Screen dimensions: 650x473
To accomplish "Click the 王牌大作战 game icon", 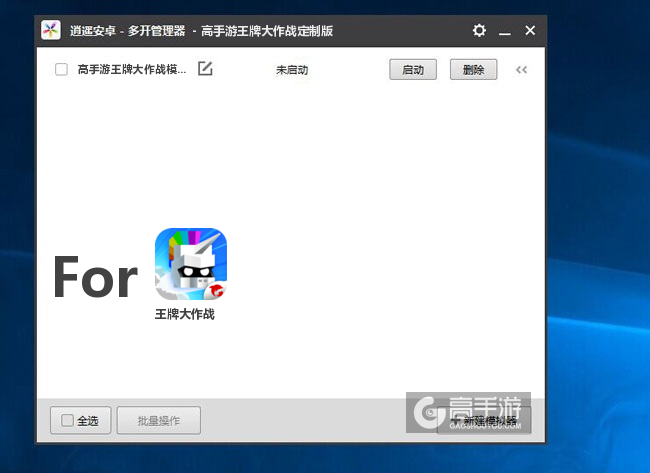I will pyautogui.click(x=191, y=264).
